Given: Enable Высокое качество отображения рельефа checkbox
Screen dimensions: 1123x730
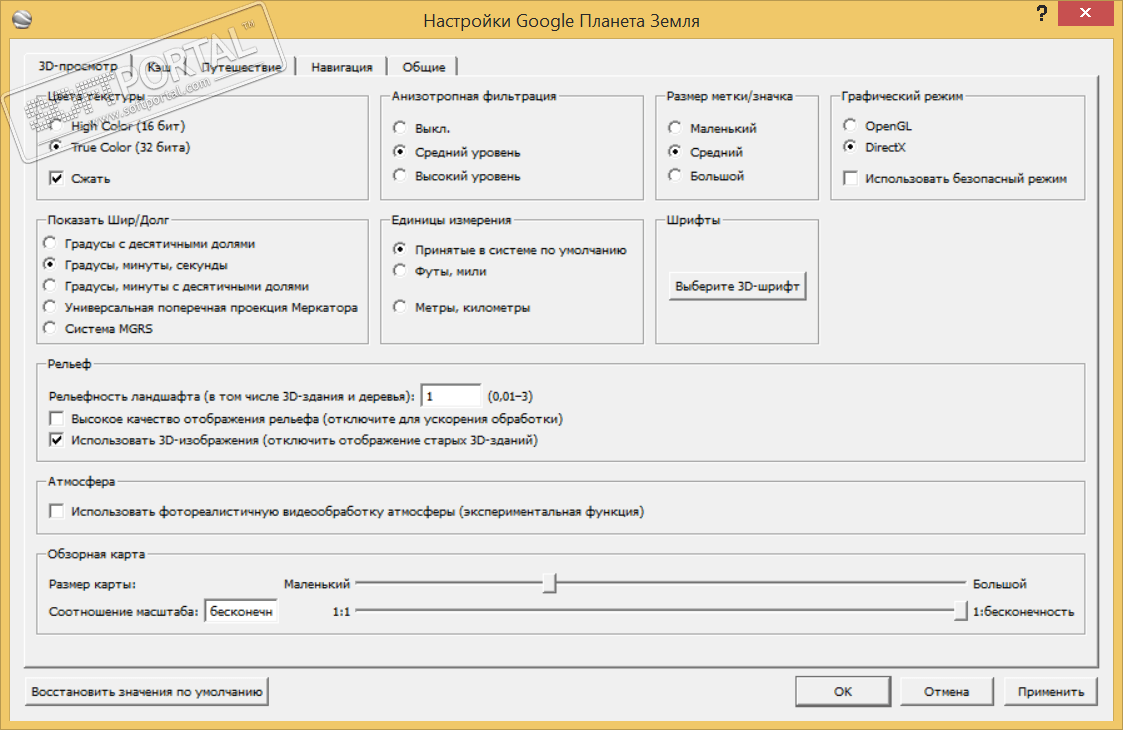Looking at the screenshot, I should click(x=306, y=418).
